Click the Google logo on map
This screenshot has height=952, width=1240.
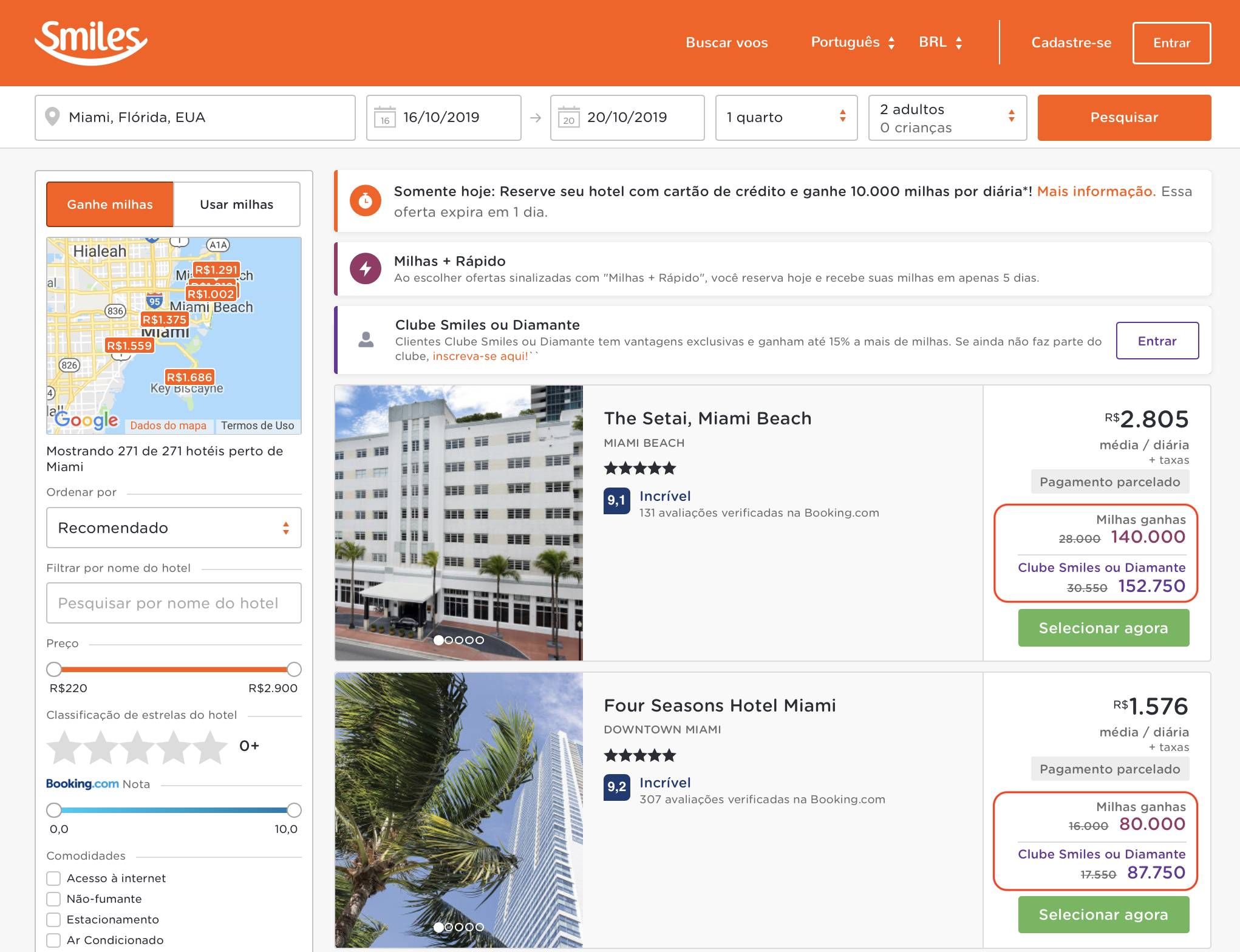pyautogui.click(x=86, y=420)
